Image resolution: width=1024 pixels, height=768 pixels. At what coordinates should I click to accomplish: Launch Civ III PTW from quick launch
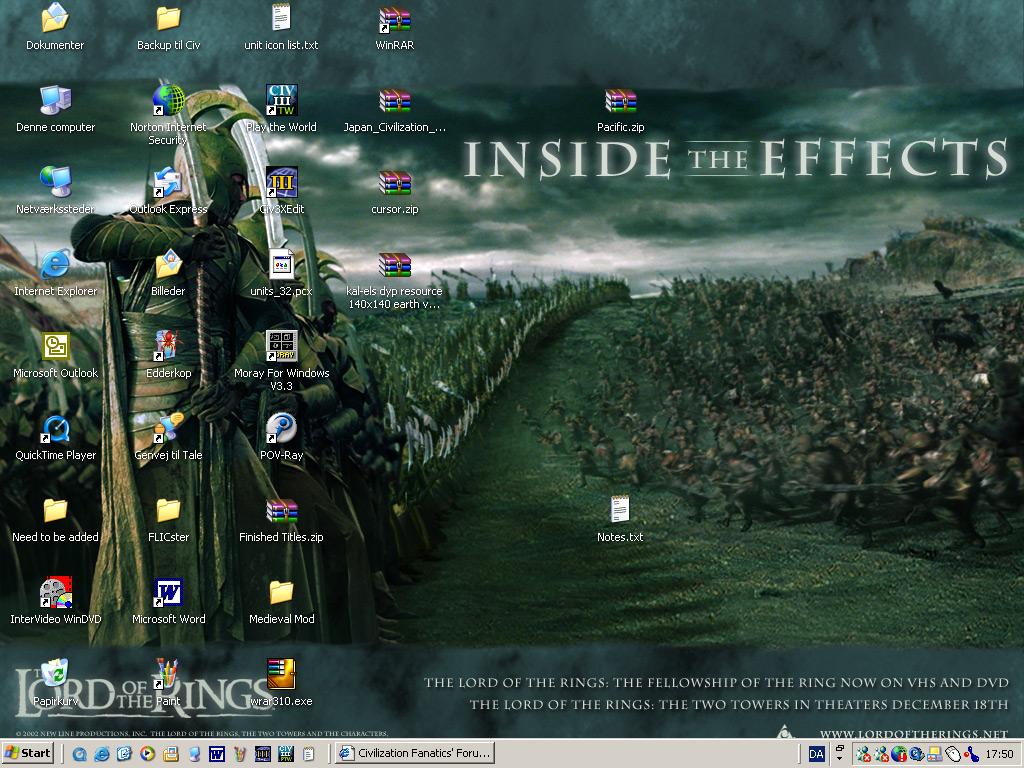pyautogui.click(x=286, y=754)
